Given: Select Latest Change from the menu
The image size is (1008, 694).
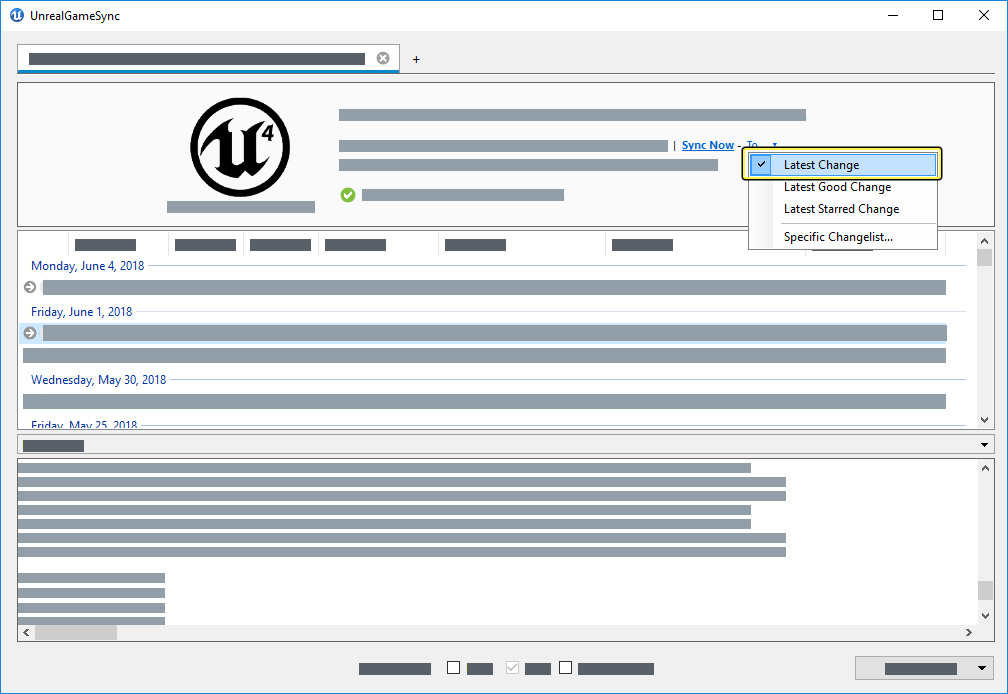Looking at the screenshot, I should pos(843,165).
